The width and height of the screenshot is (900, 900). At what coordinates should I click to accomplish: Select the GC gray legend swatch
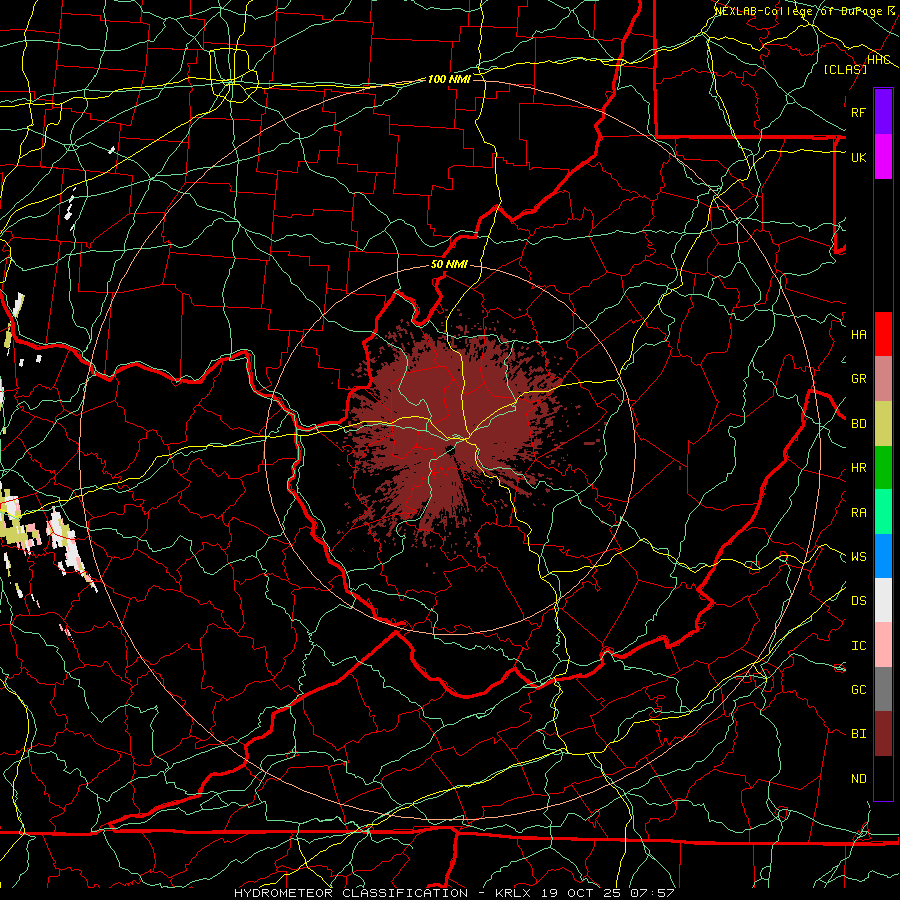click(883, 689)
